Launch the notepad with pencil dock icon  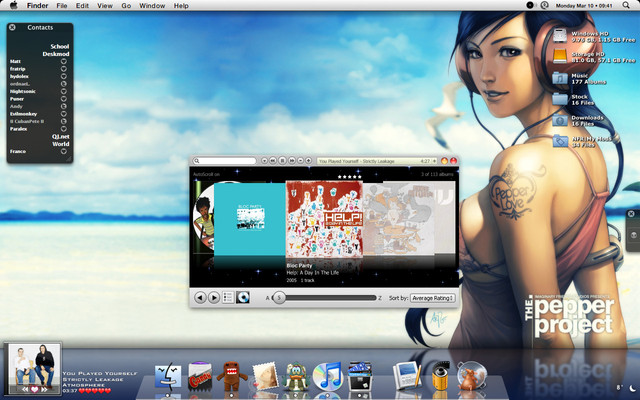tap(407, 376)
